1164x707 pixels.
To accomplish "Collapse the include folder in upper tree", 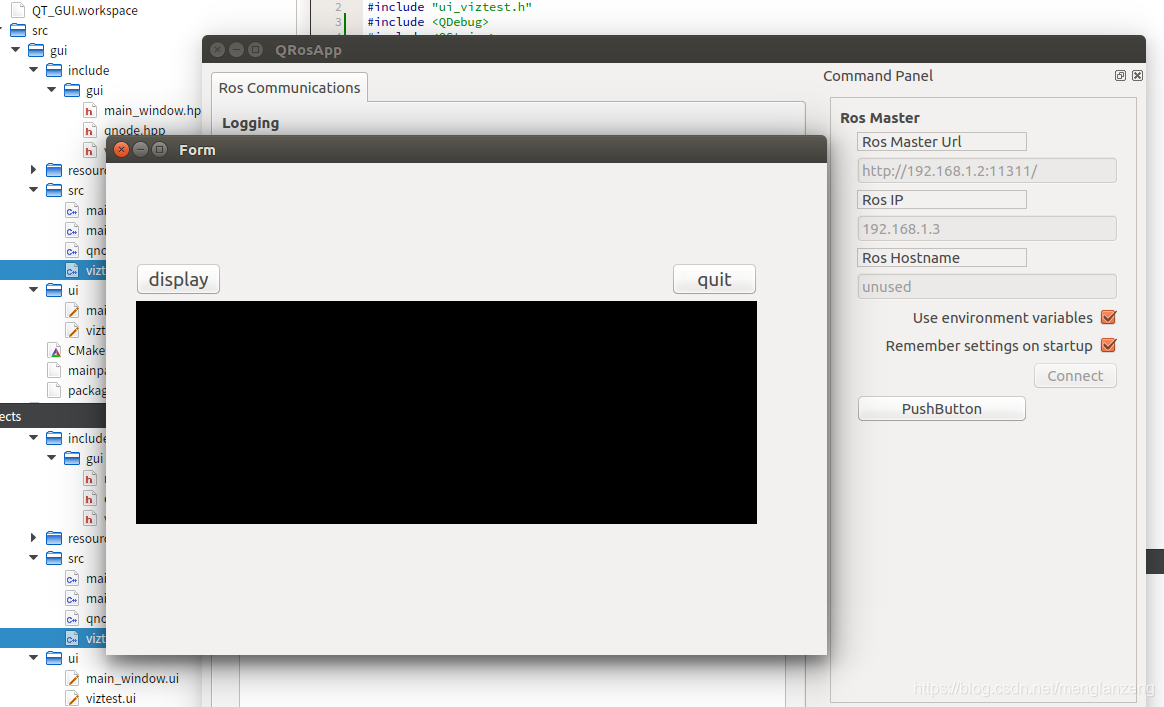I will pos(33,70).
